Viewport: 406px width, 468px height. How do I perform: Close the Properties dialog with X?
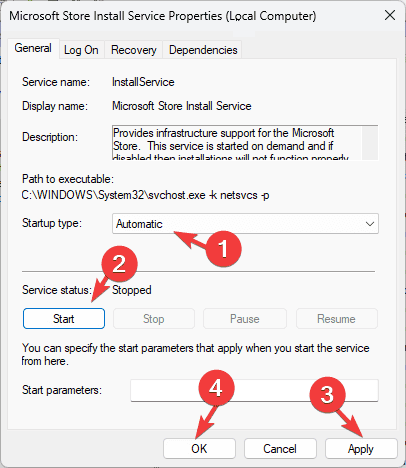(390, 15)
